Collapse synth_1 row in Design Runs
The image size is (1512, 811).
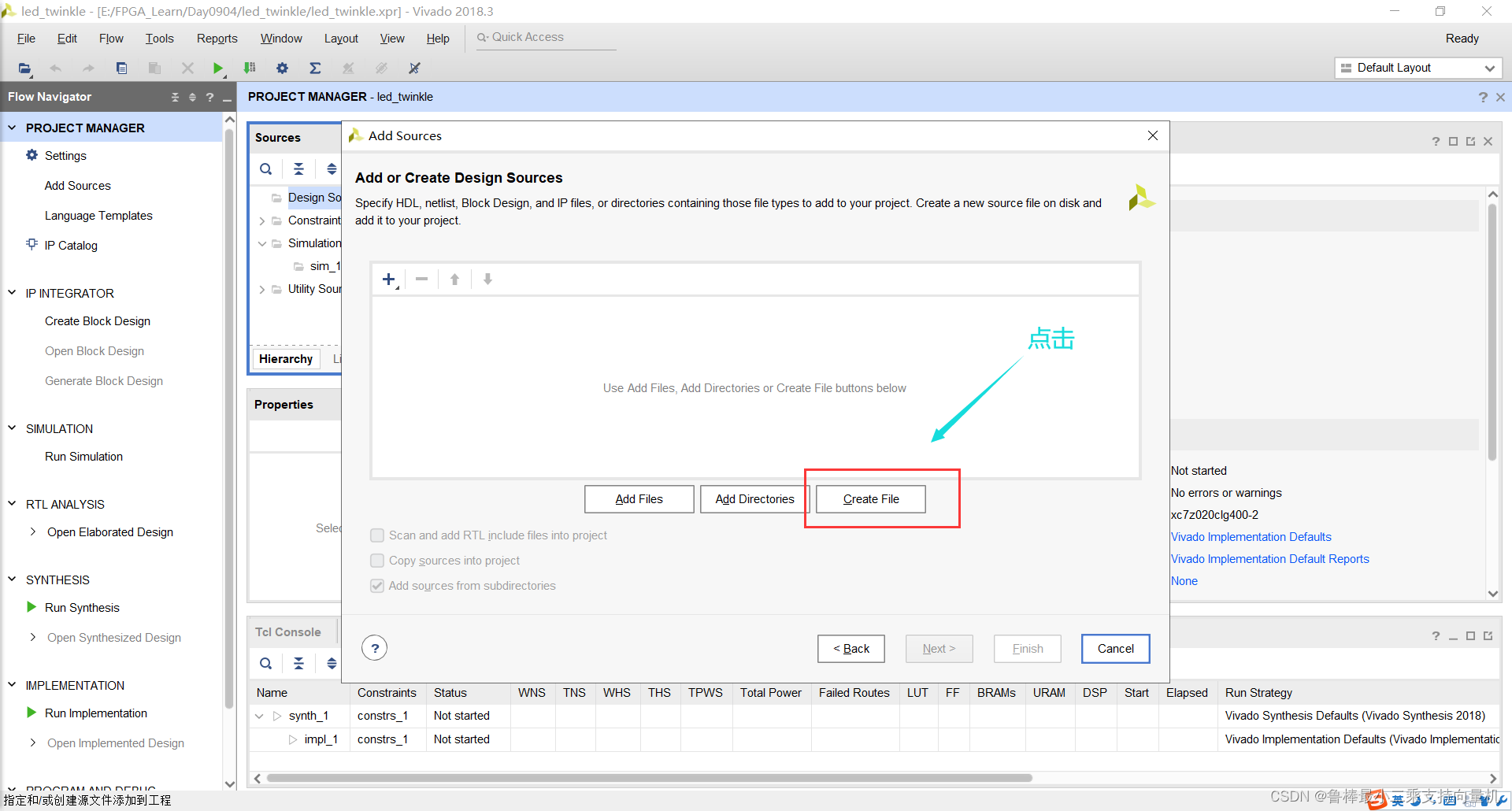[x=259, y=717]
